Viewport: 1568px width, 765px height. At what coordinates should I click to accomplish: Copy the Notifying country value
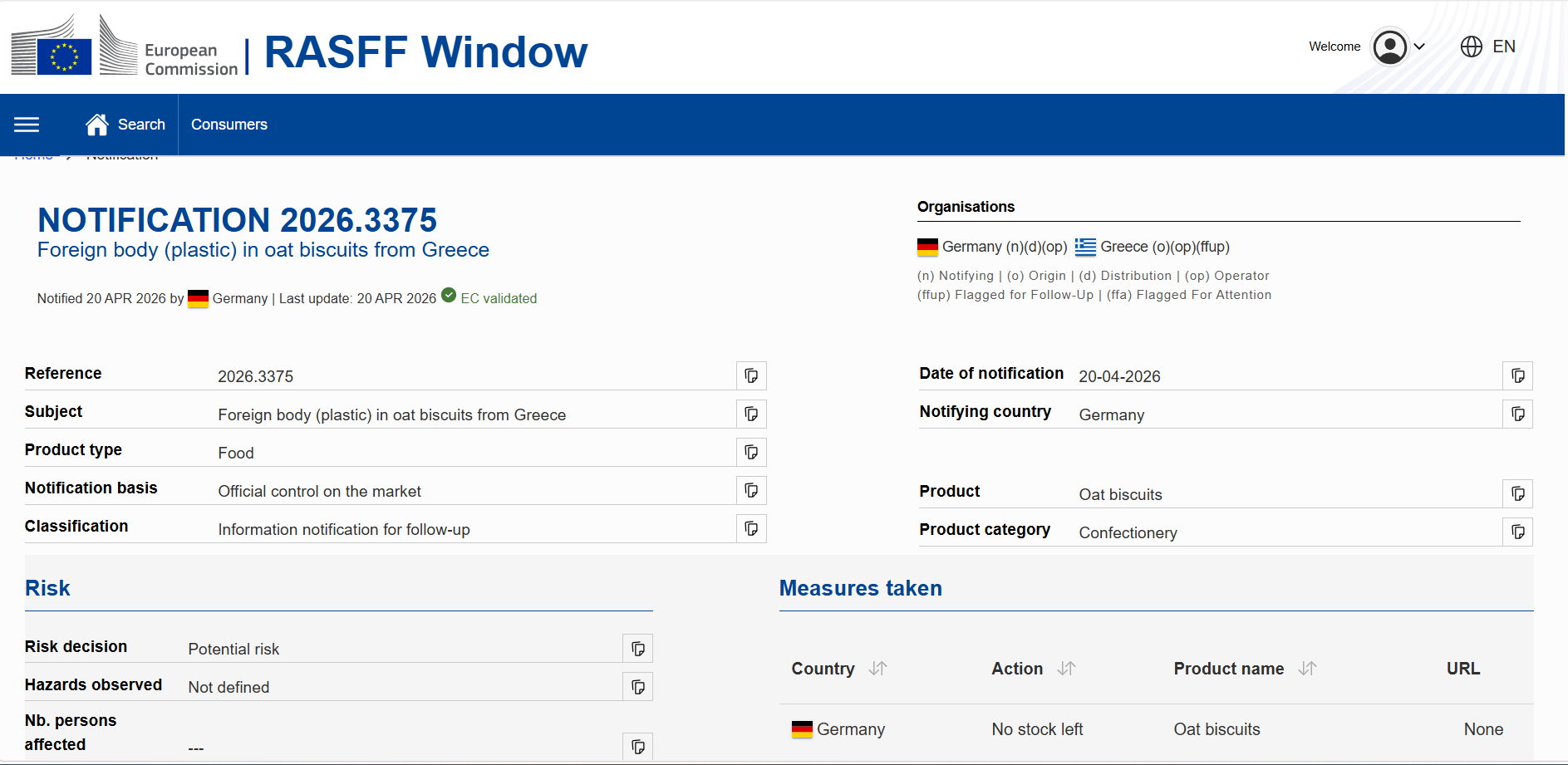pyautogui.click(x=1517, y=414)
